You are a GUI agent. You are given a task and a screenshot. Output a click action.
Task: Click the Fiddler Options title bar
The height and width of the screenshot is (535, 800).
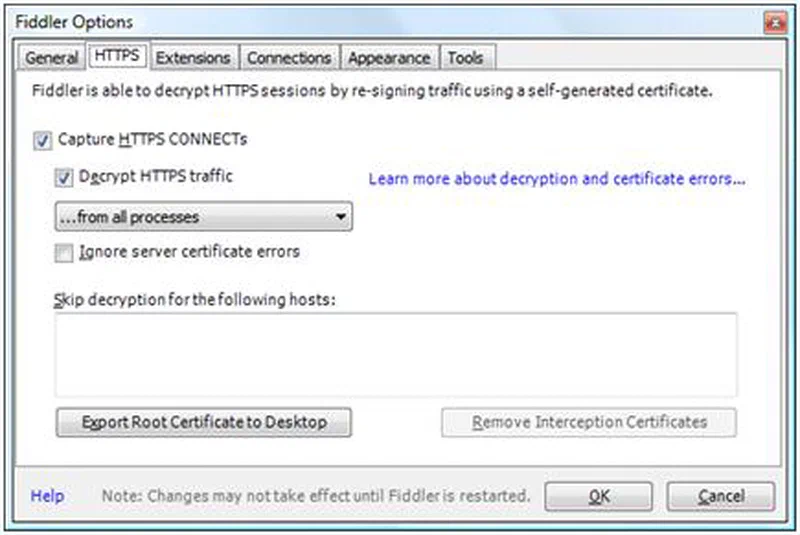388,22
